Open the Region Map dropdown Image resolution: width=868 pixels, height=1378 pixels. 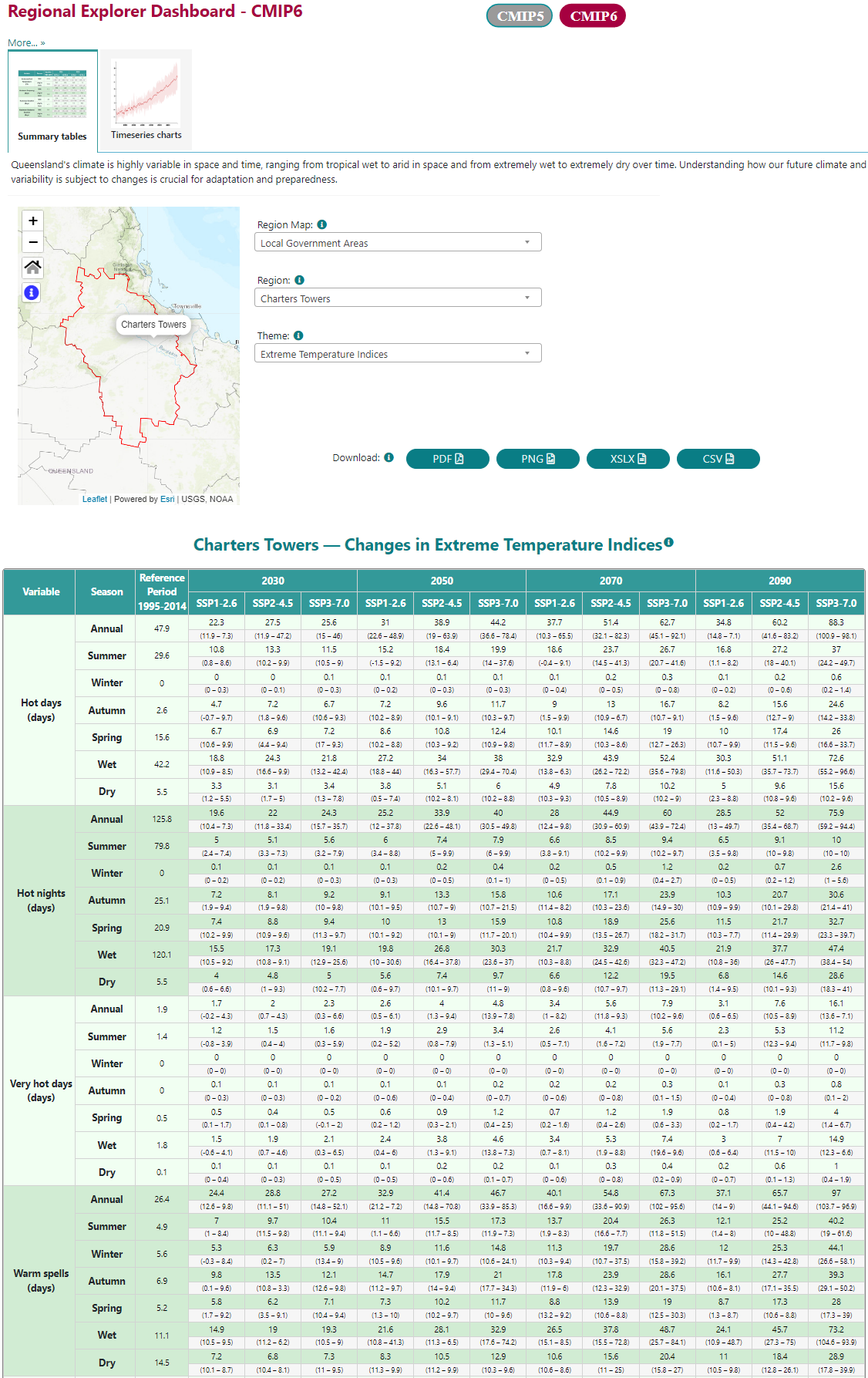tap(398, 242)
